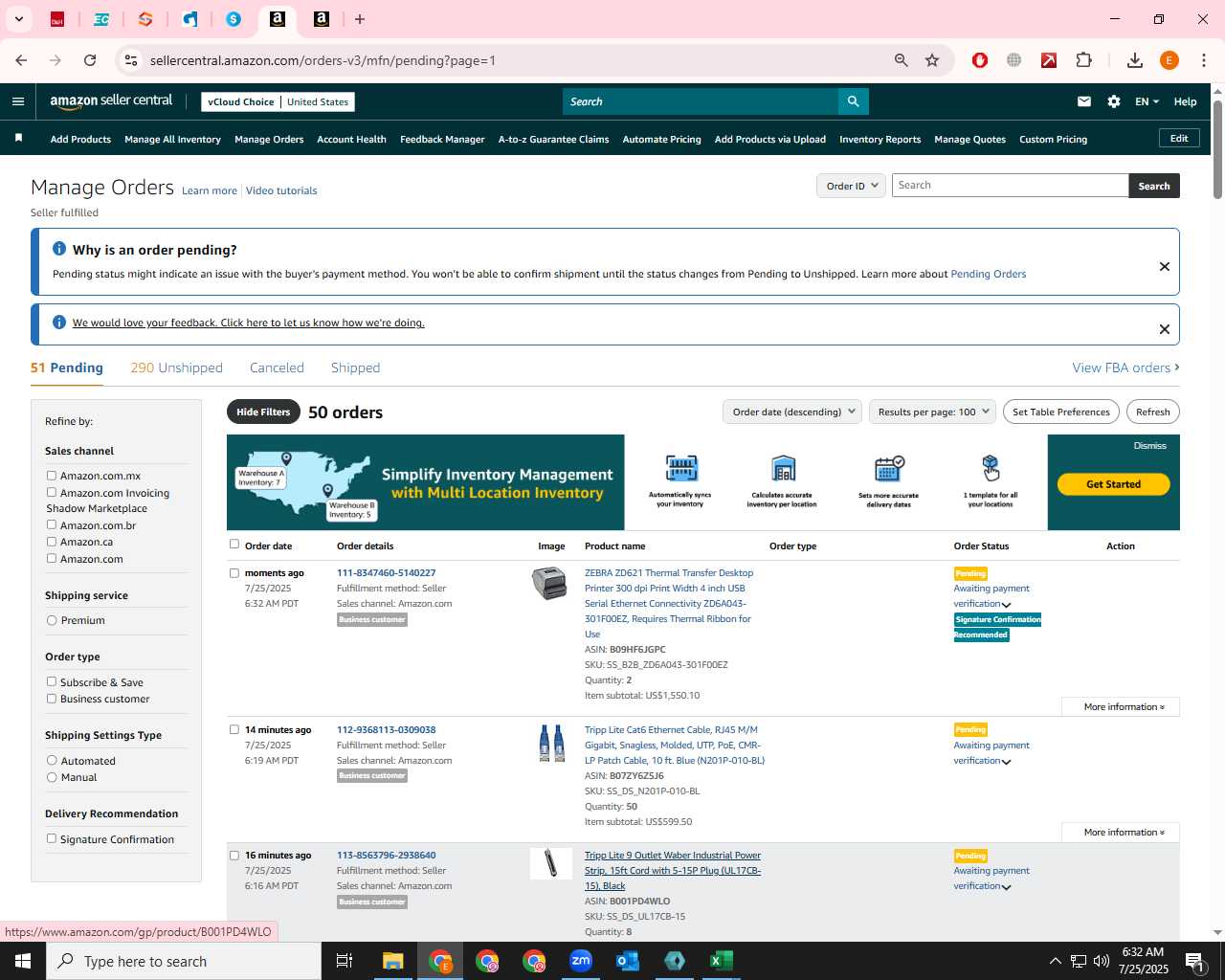This screenshot has width=1225, height=980.
Task: Go back with the browser back arrow
Action: pyautogui.click(x=21, y=60)
